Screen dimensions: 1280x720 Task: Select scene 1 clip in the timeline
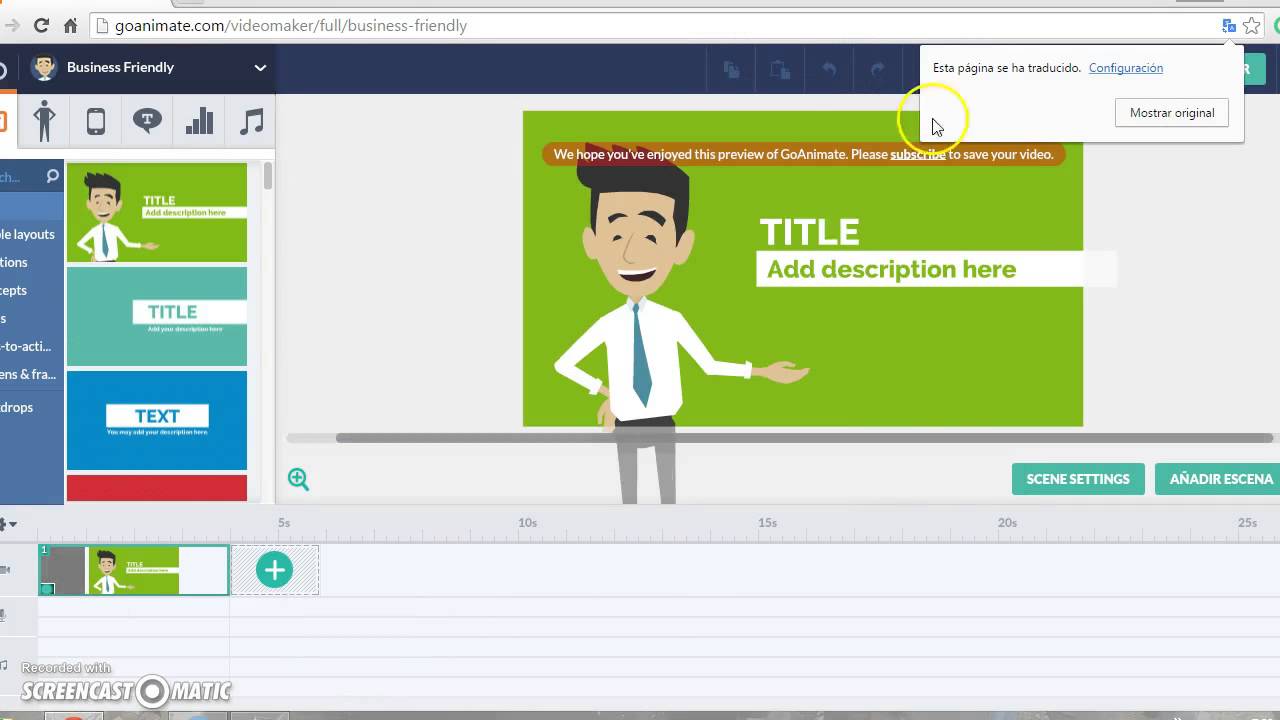pos(134,570)
